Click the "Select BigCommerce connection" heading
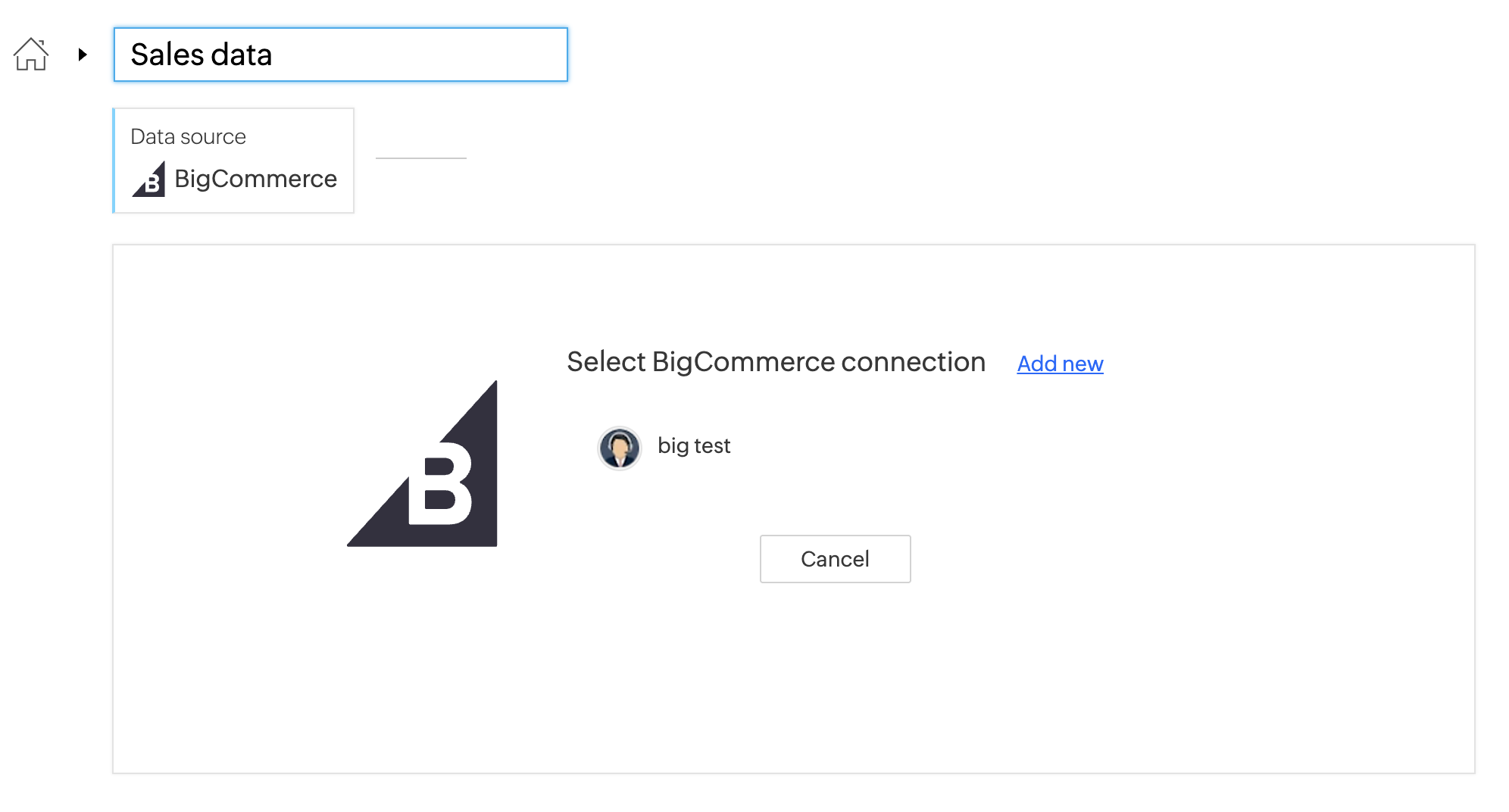Viewport: 1509px width, 812px height. click(776, 362)
